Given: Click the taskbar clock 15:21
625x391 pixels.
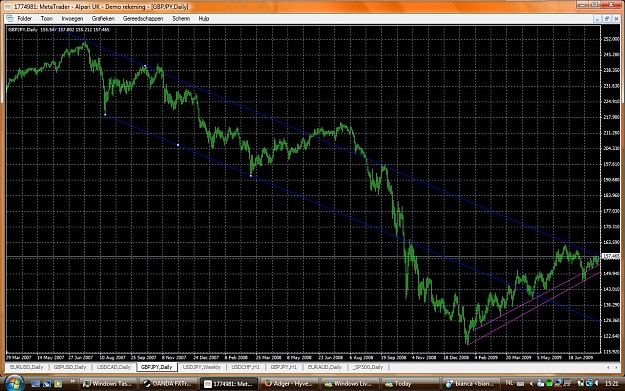Looking at the screenshot, I should coord(611,383).
